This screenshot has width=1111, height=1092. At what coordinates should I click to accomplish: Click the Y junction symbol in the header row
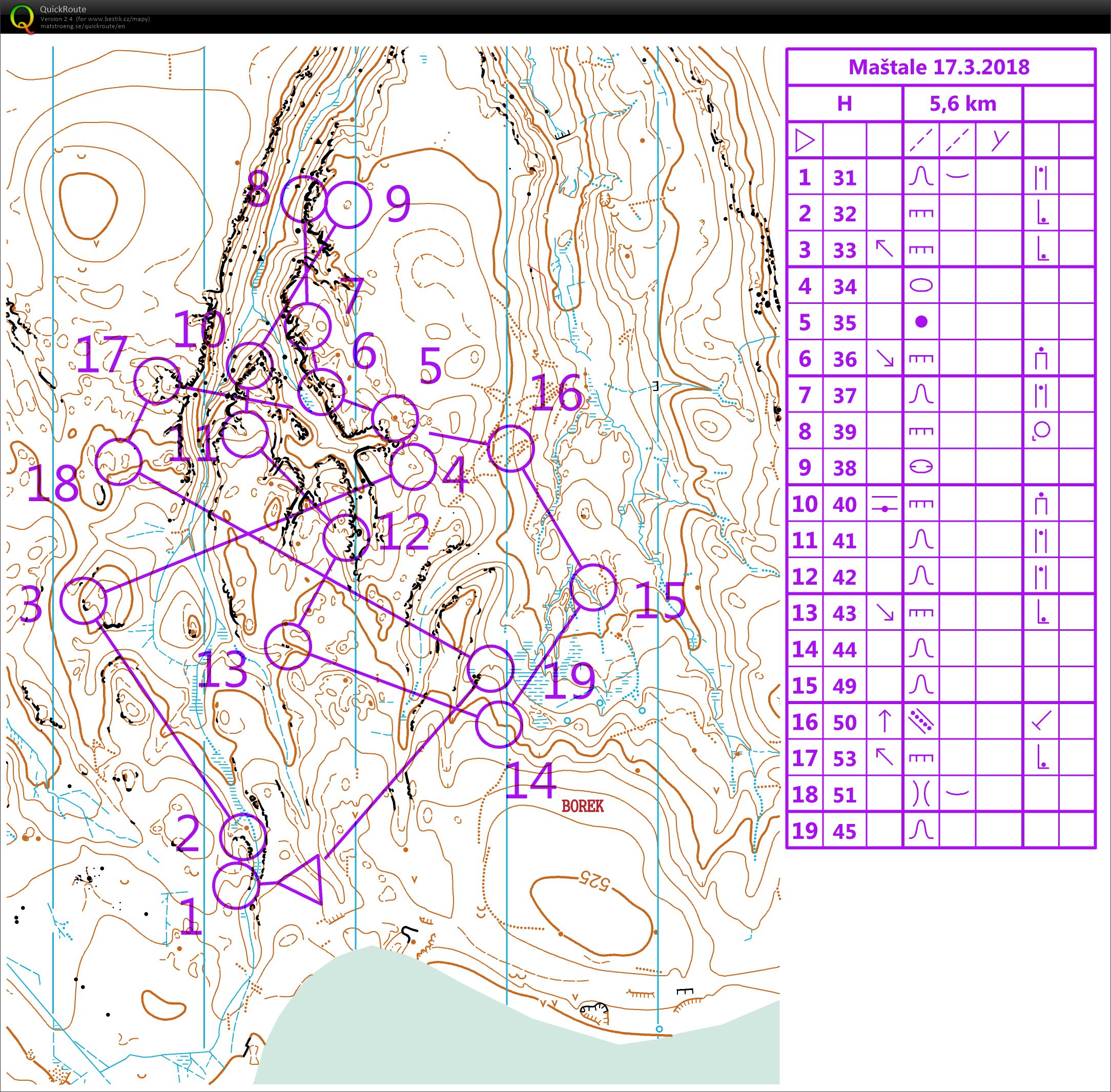(x=999, y=140)
